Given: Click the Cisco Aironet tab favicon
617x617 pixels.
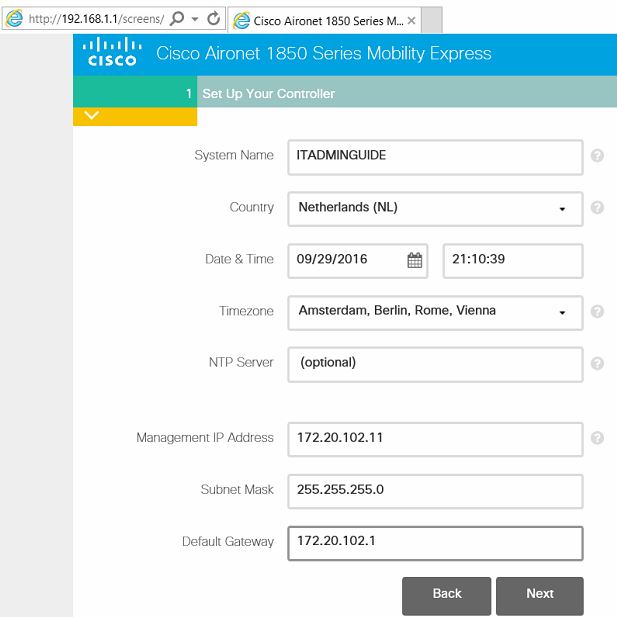Looking at the screenshot, I should pos(241,20).
